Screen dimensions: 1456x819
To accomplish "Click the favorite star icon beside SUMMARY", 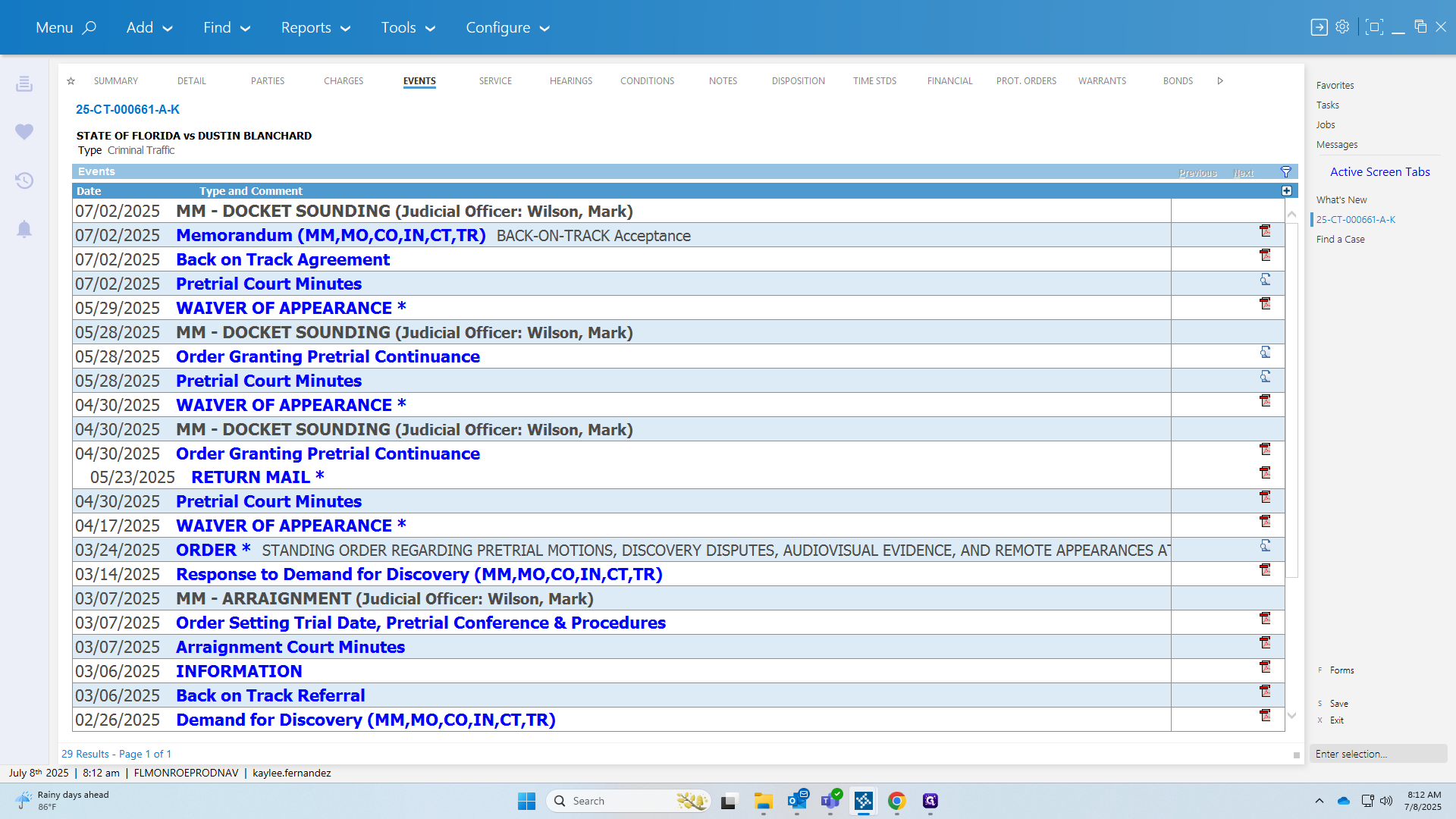I will 71,81.
